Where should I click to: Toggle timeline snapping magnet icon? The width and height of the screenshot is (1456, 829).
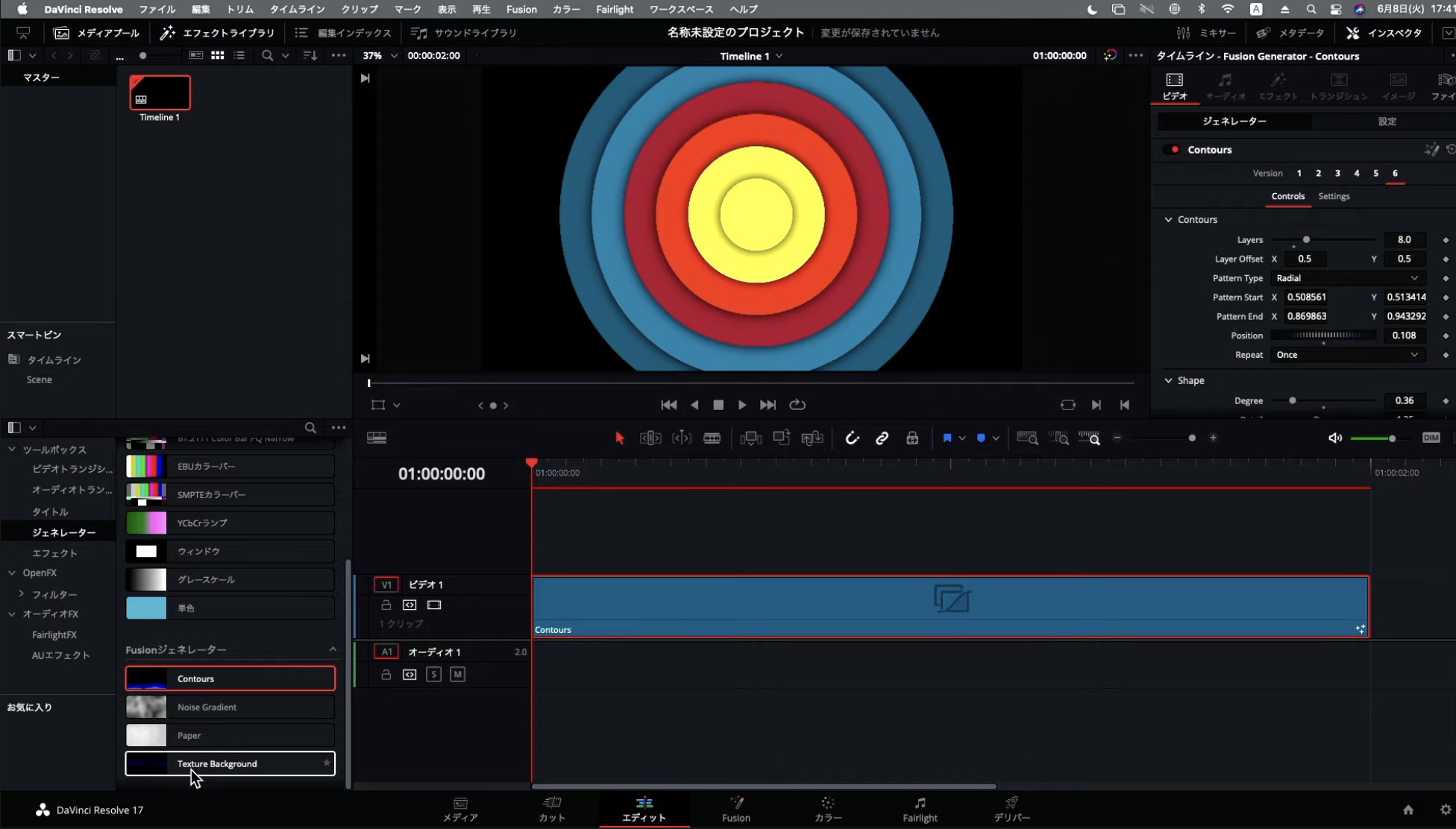(852, 438)
